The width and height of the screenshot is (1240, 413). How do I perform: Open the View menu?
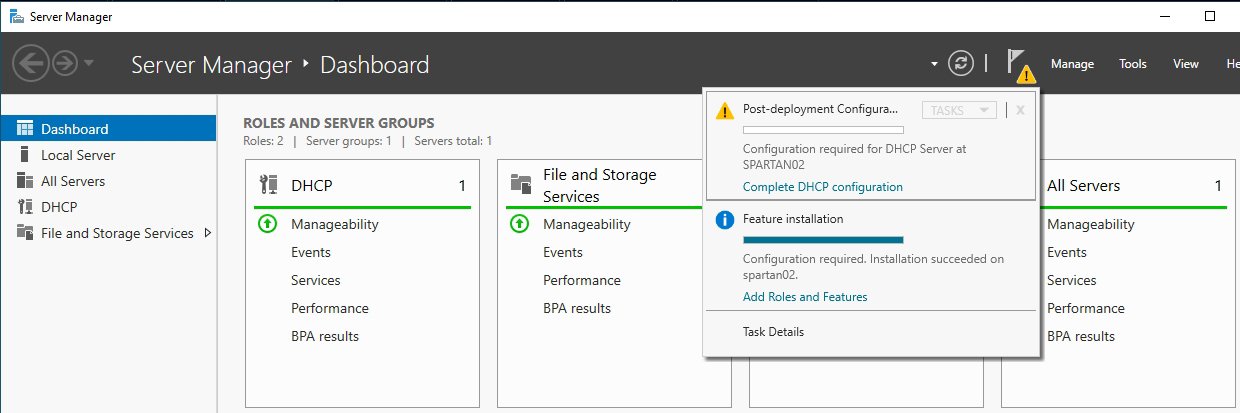pos(1185,64)
